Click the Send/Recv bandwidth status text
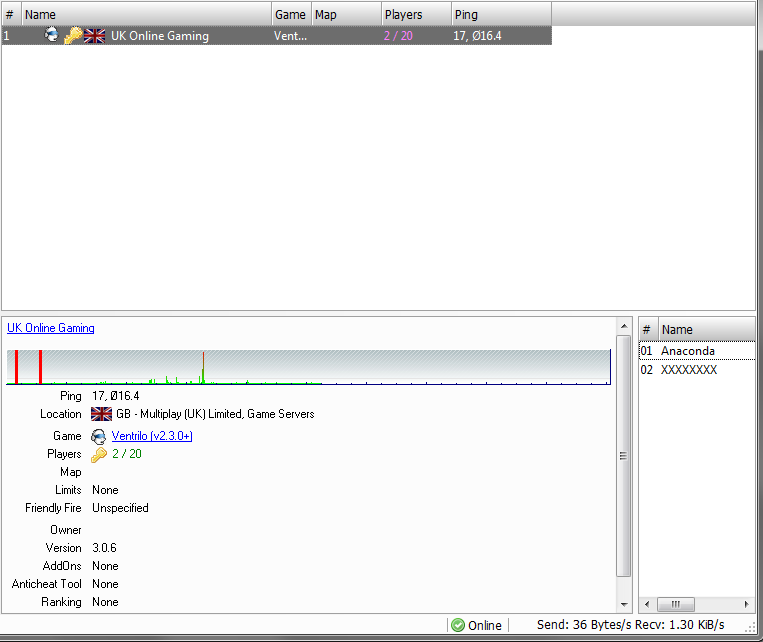The width and height of the screenshot is (763, 642). (x=631, y=624)
